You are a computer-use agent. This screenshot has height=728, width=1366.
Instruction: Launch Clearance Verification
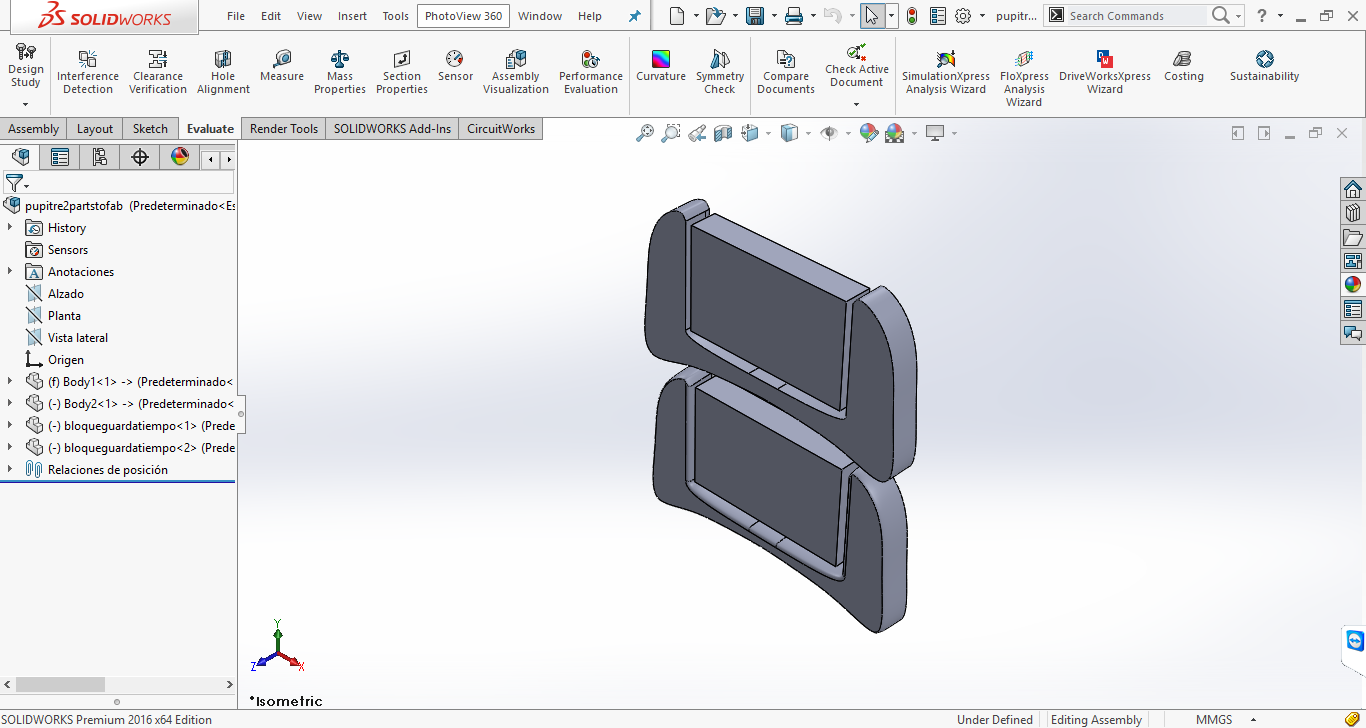pyautogui.click(x=158, y=72)
